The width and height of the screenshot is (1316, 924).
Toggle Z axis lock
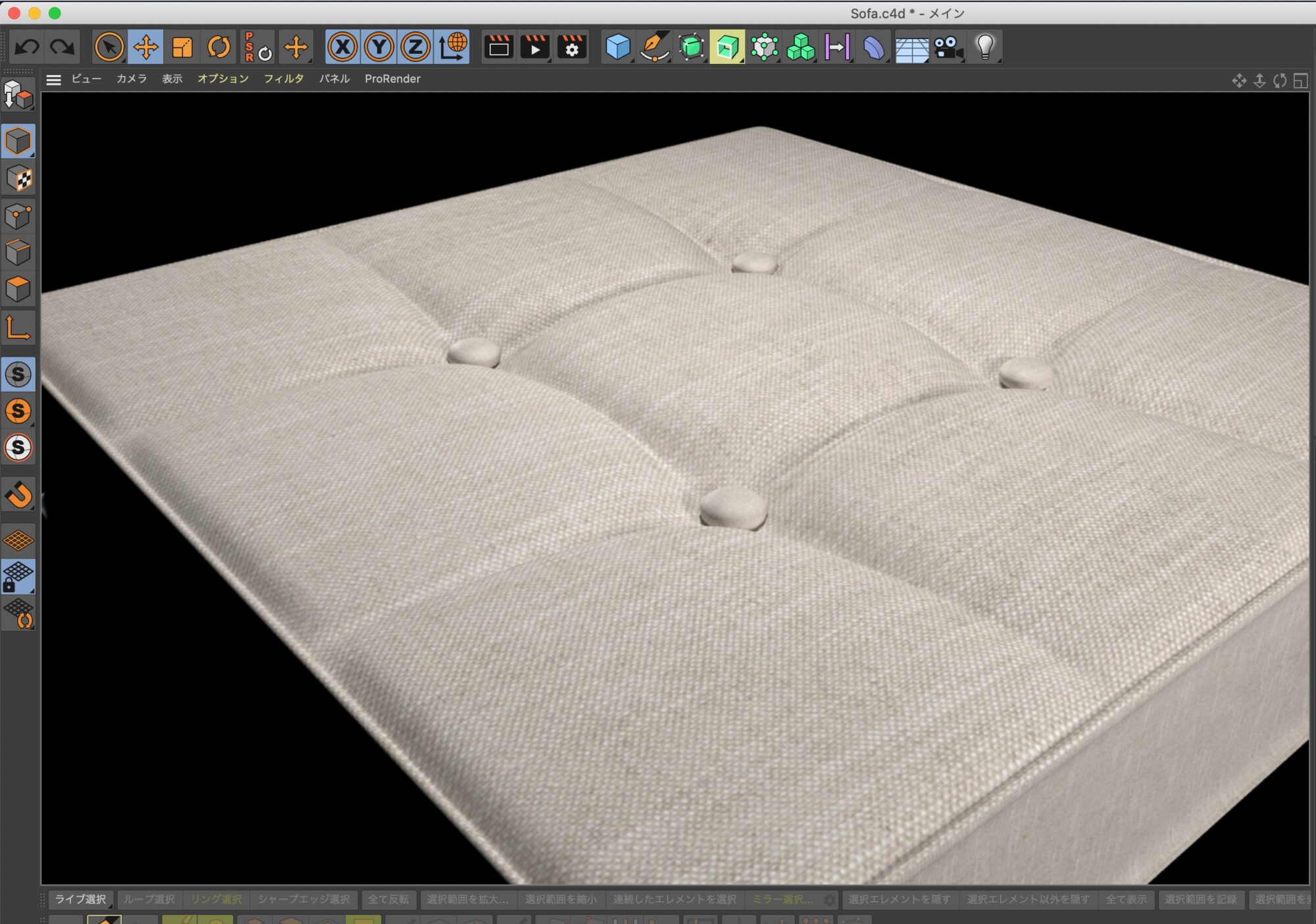[415, 47]
